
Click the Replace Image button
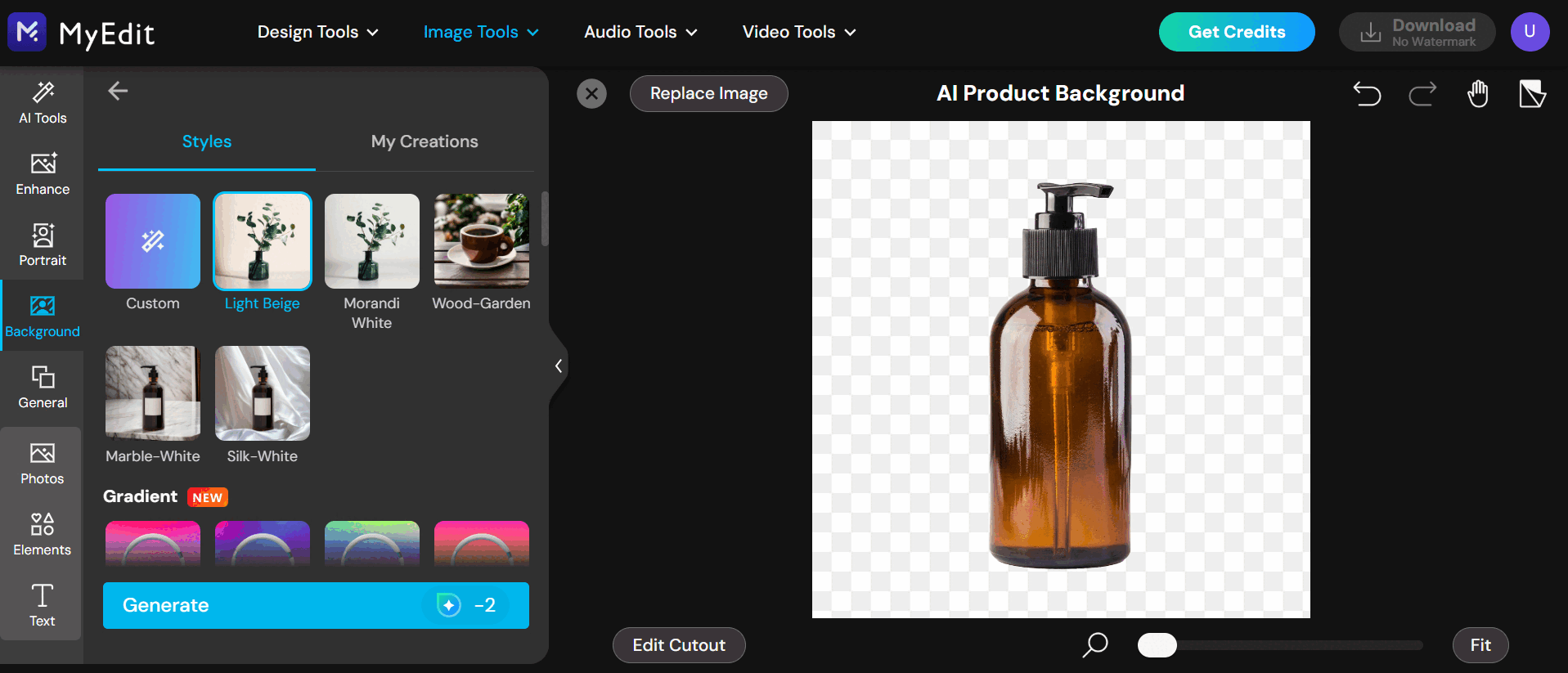tap(708, 93)
